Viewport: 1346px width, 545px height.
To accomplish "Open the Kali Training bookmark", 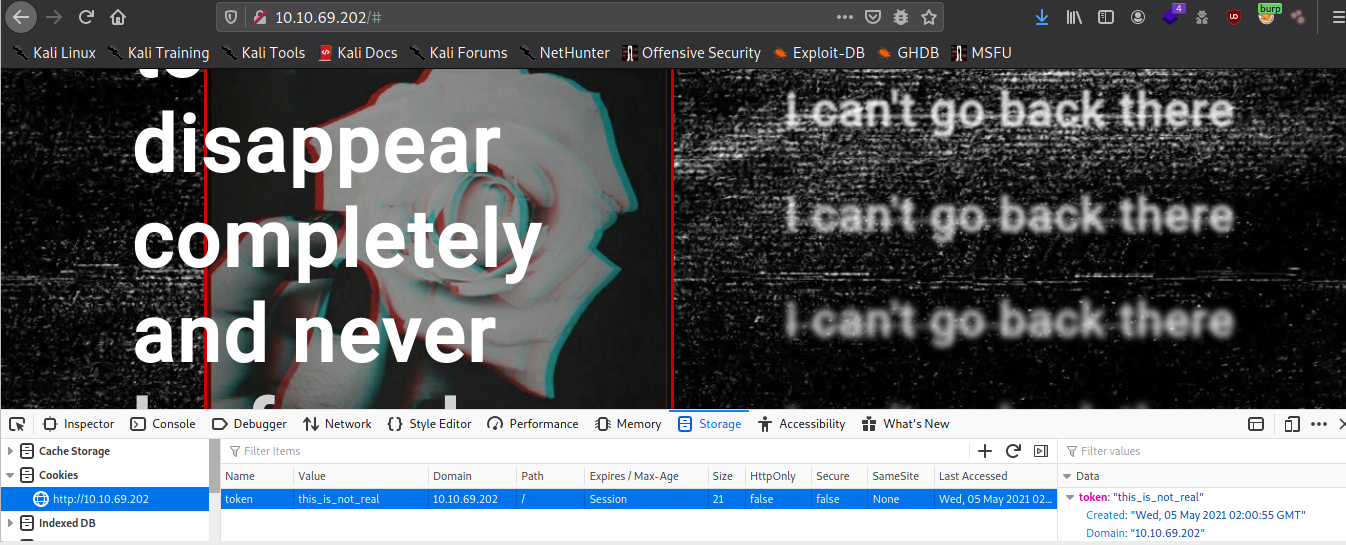I will [x=159, y=52].
